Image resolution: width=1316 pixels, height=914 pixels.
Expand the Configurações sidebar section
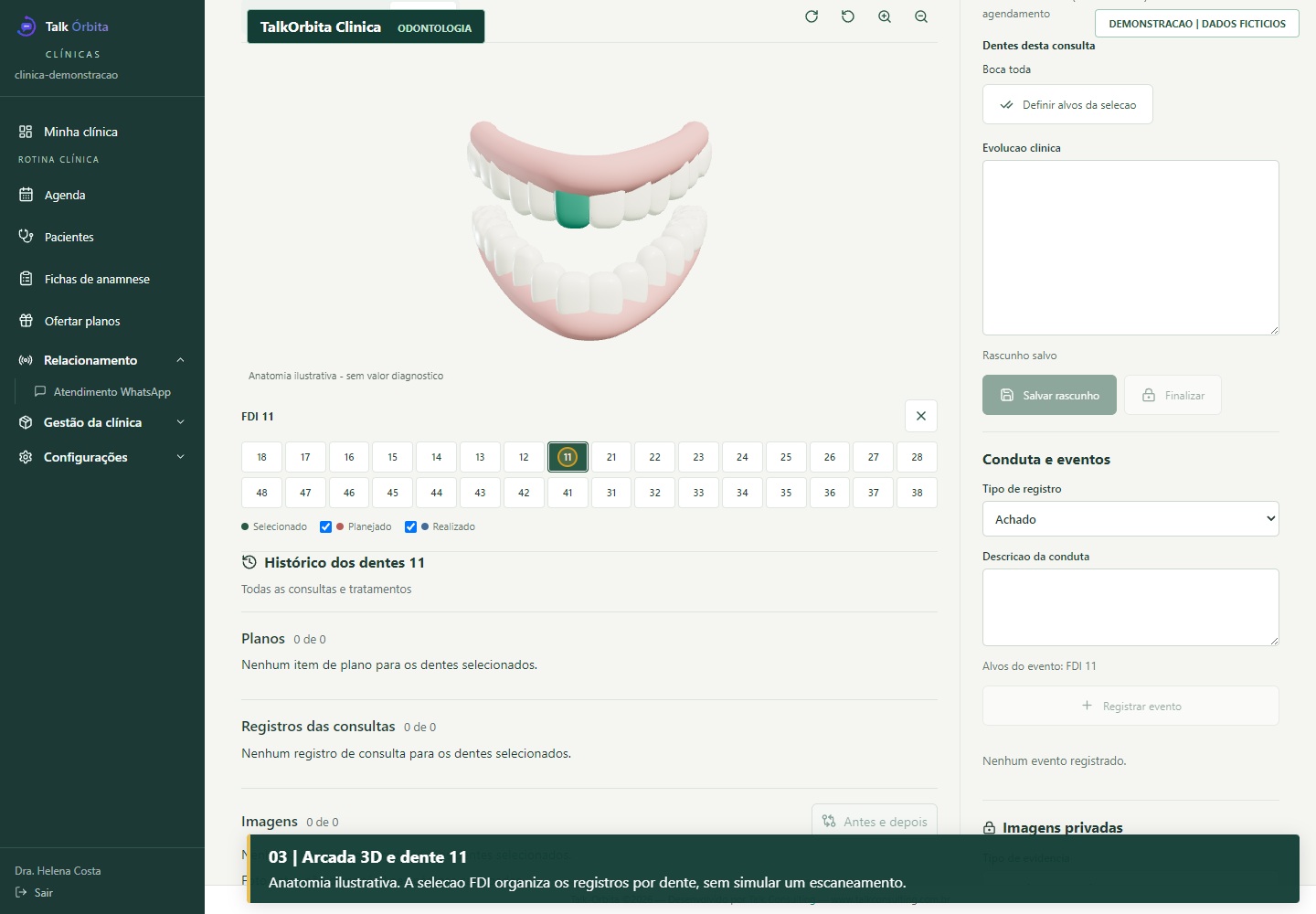point(102,457)
